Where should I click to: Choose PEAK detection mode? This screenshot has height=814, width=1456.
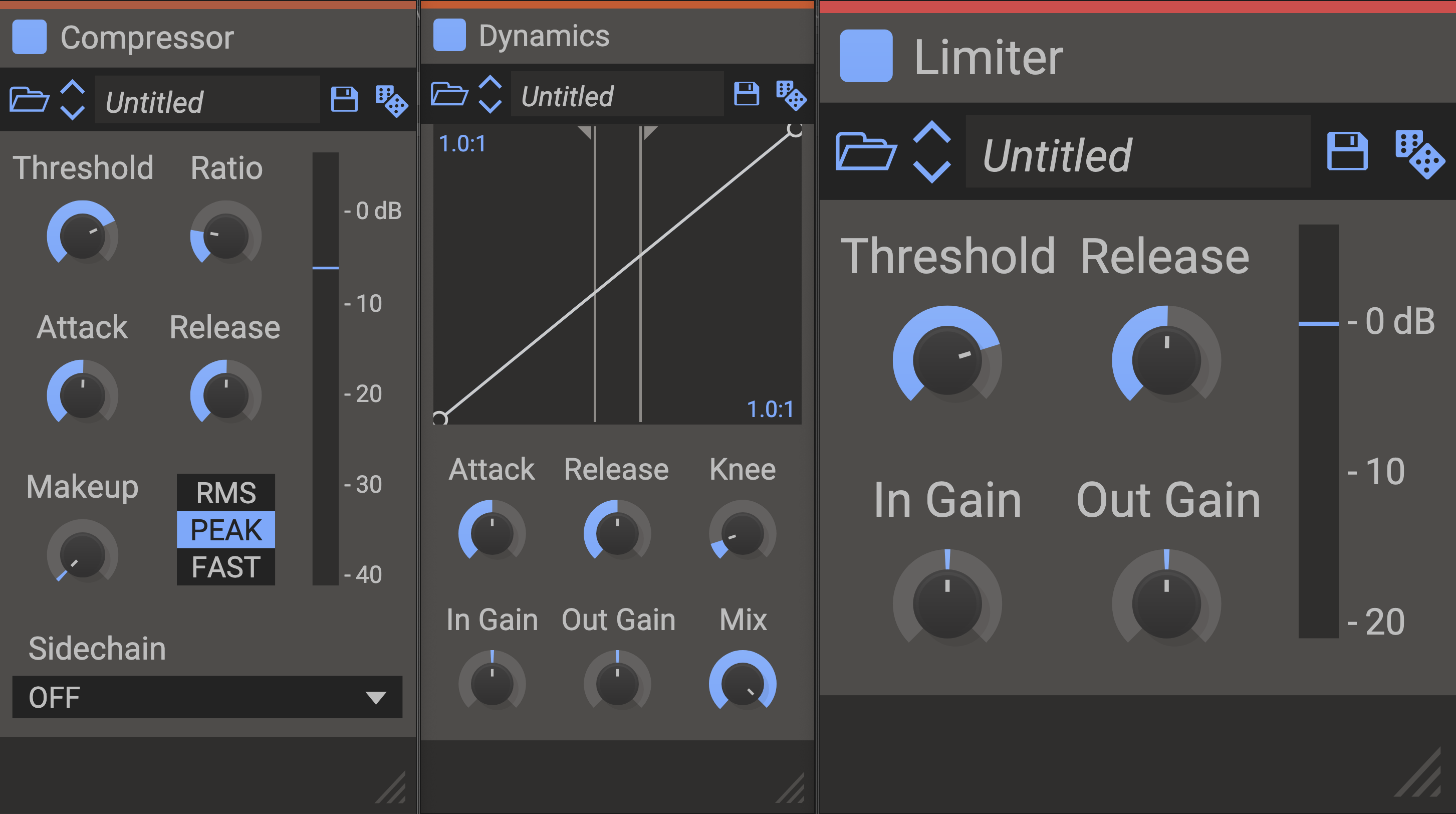(x=225, y=530)
